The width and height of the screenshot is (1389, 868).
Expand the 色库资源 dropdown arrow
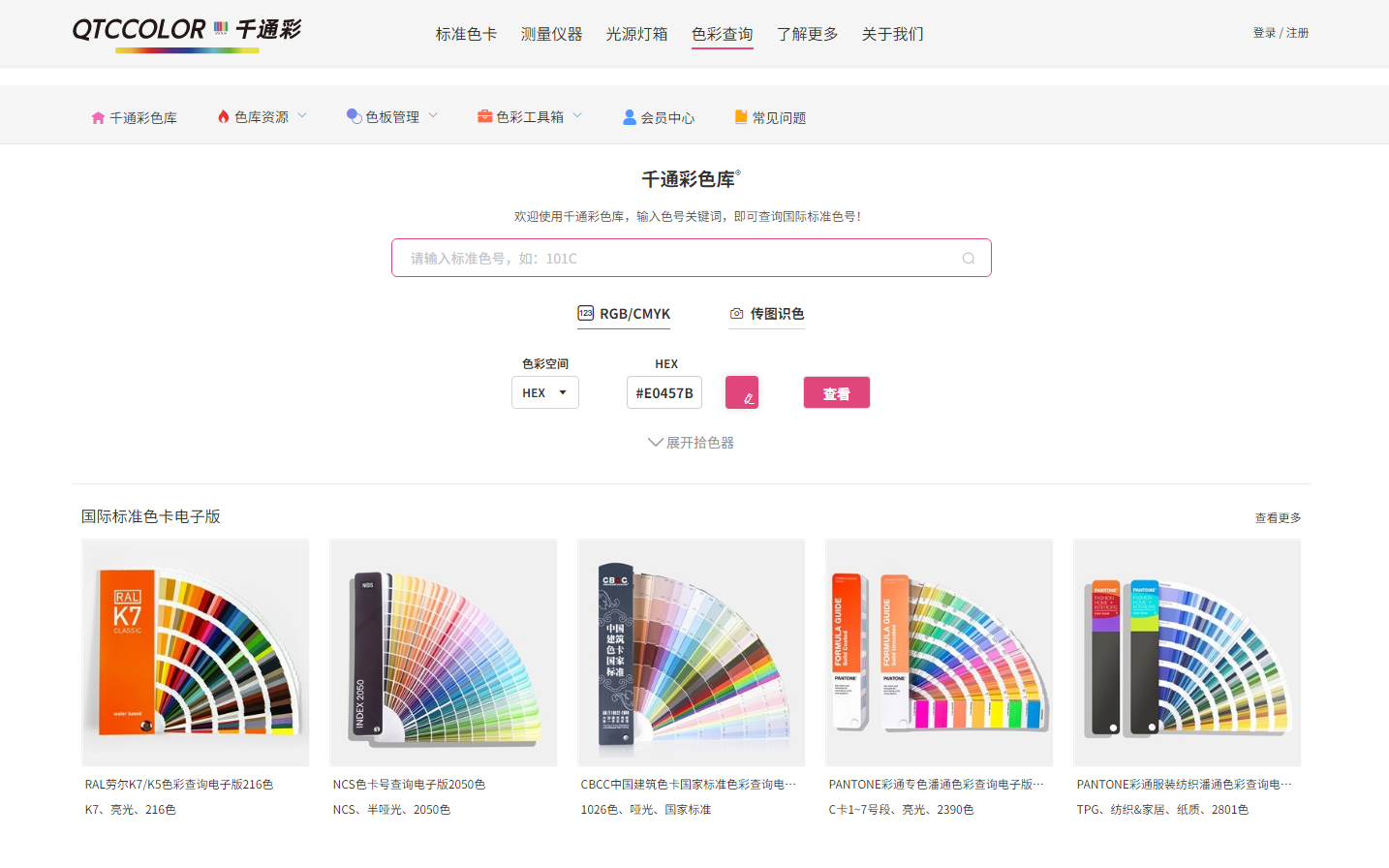(x=302, y=115)
